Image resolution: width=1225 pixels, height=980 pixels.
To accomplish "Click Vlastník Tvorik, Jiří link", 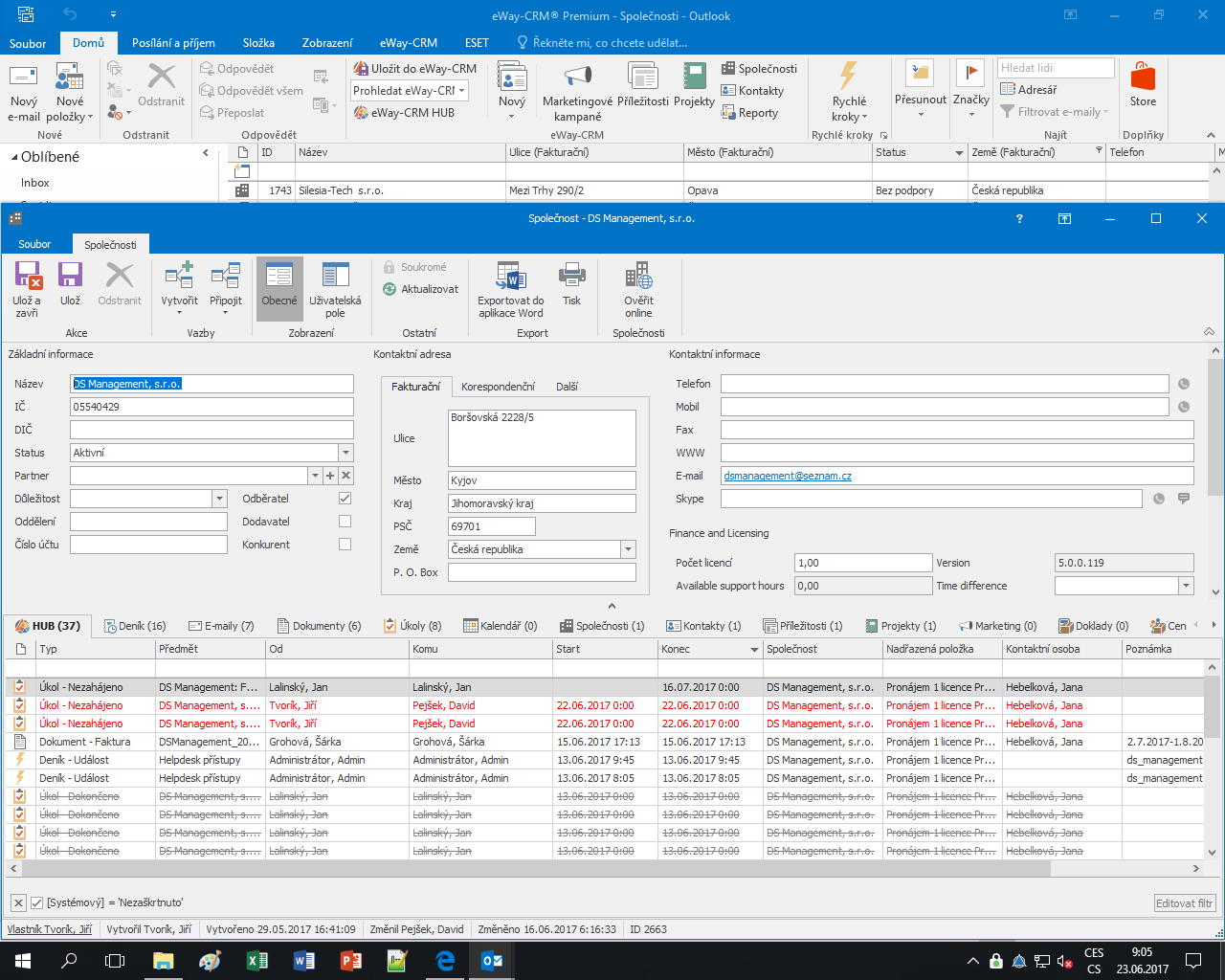I will point(50,929).
